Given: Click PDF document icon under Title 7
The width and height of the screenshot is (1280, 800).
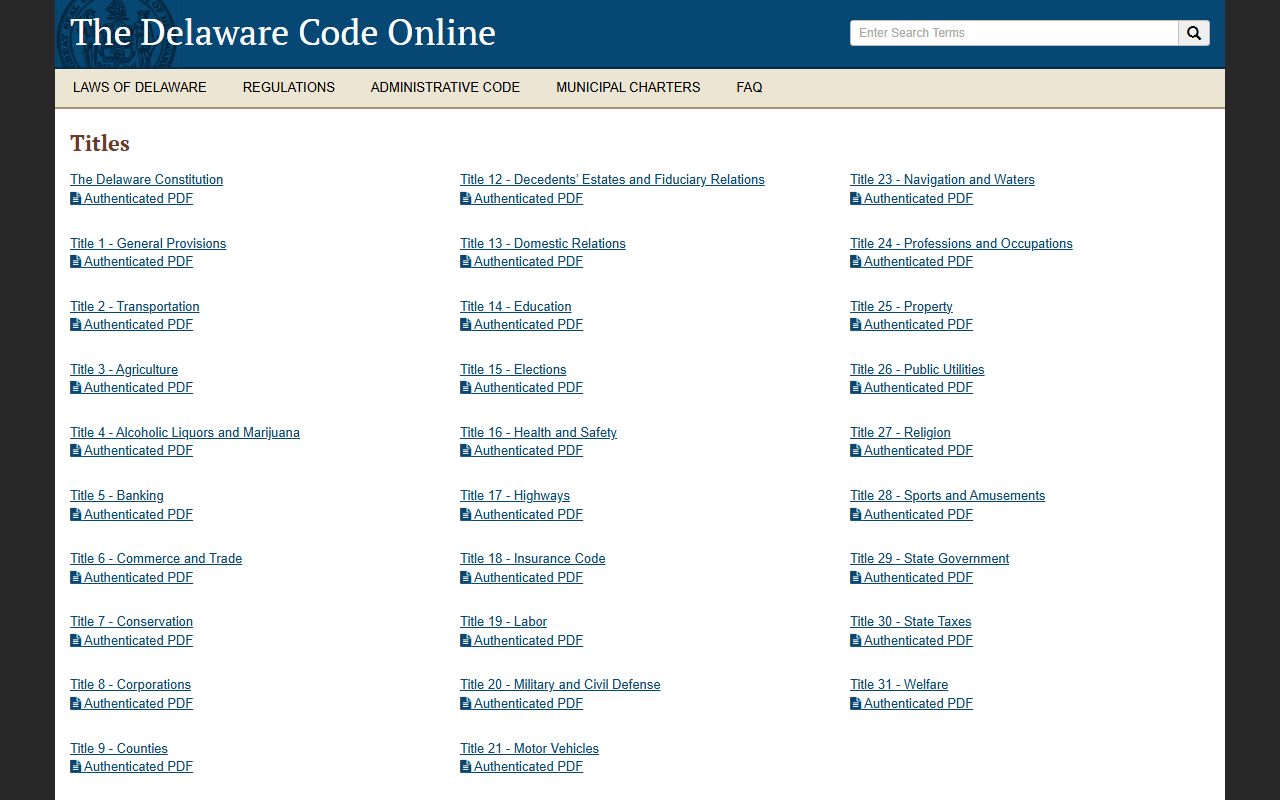Looking at the screenshot, I should click(76, 640).
